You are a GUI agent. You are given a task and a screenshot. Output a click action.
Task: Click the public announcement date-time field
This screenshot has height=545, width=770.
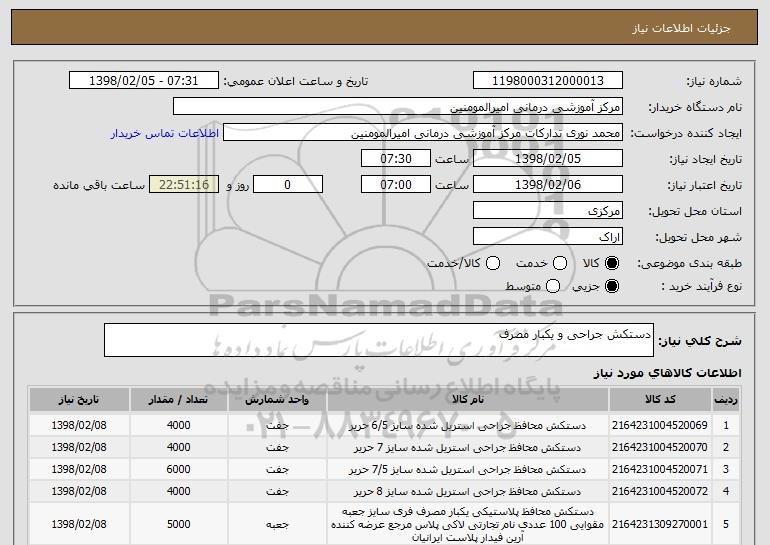[x=144, y=81]
